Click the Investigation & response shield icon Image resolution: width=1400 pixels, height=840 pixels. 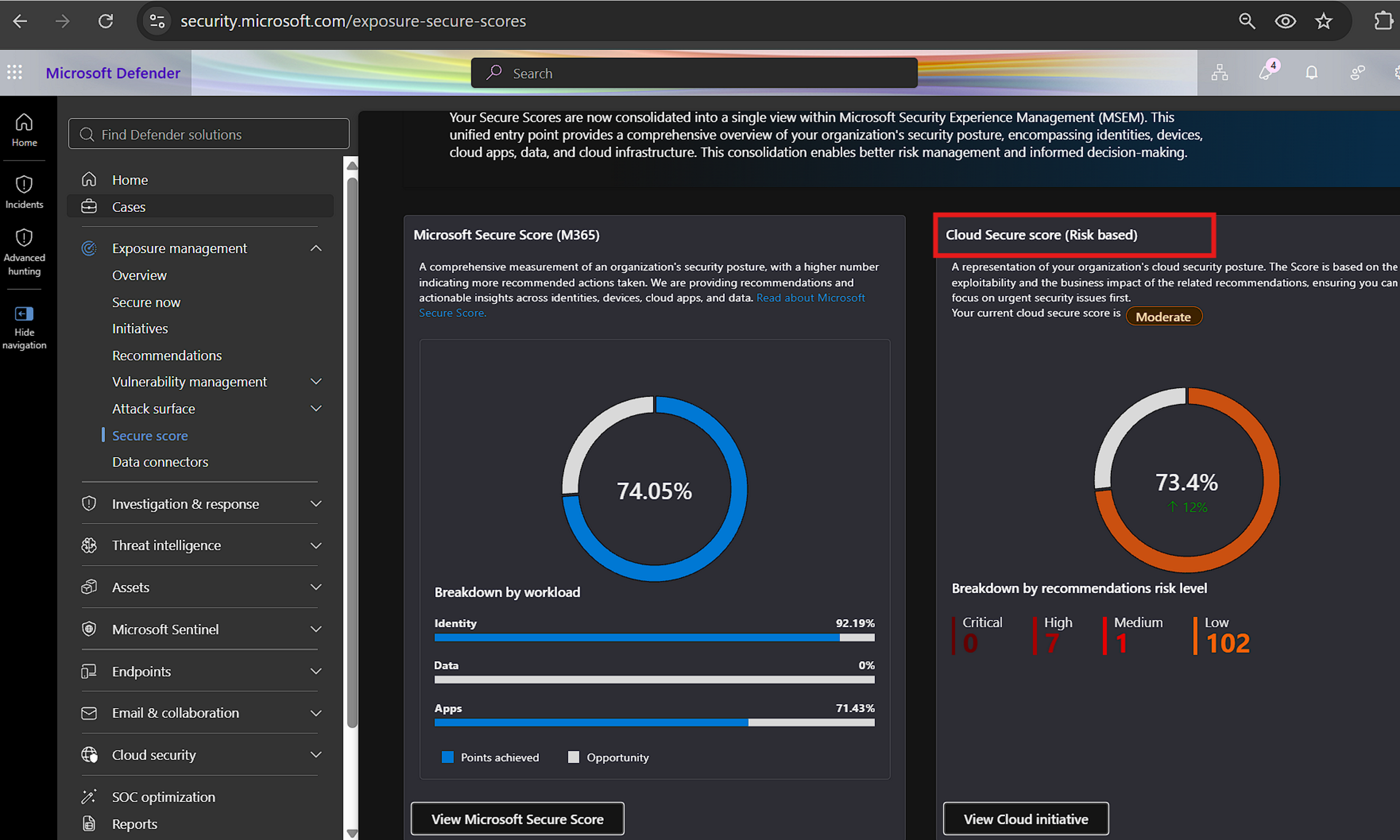89,504
